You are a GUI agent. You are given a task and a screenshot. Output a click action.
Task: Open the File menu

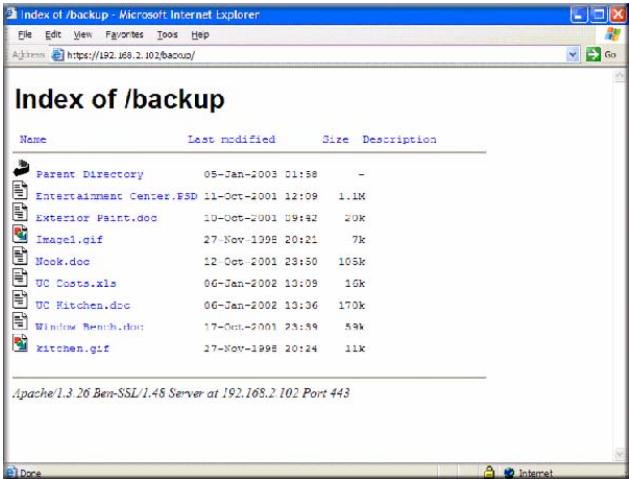(x=25, y=35)
